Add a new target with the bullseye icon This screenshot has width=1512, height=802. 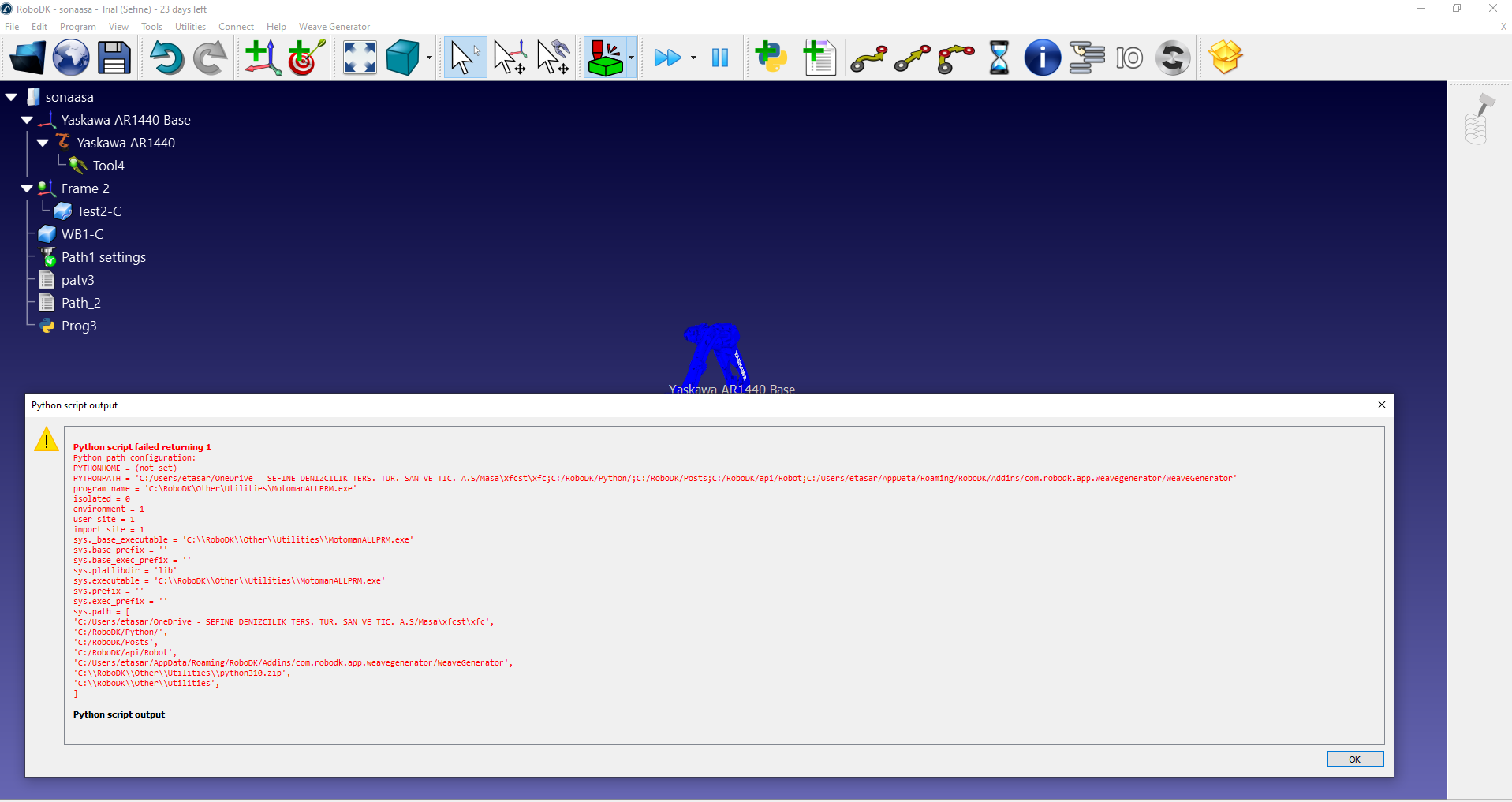point(306,58)
